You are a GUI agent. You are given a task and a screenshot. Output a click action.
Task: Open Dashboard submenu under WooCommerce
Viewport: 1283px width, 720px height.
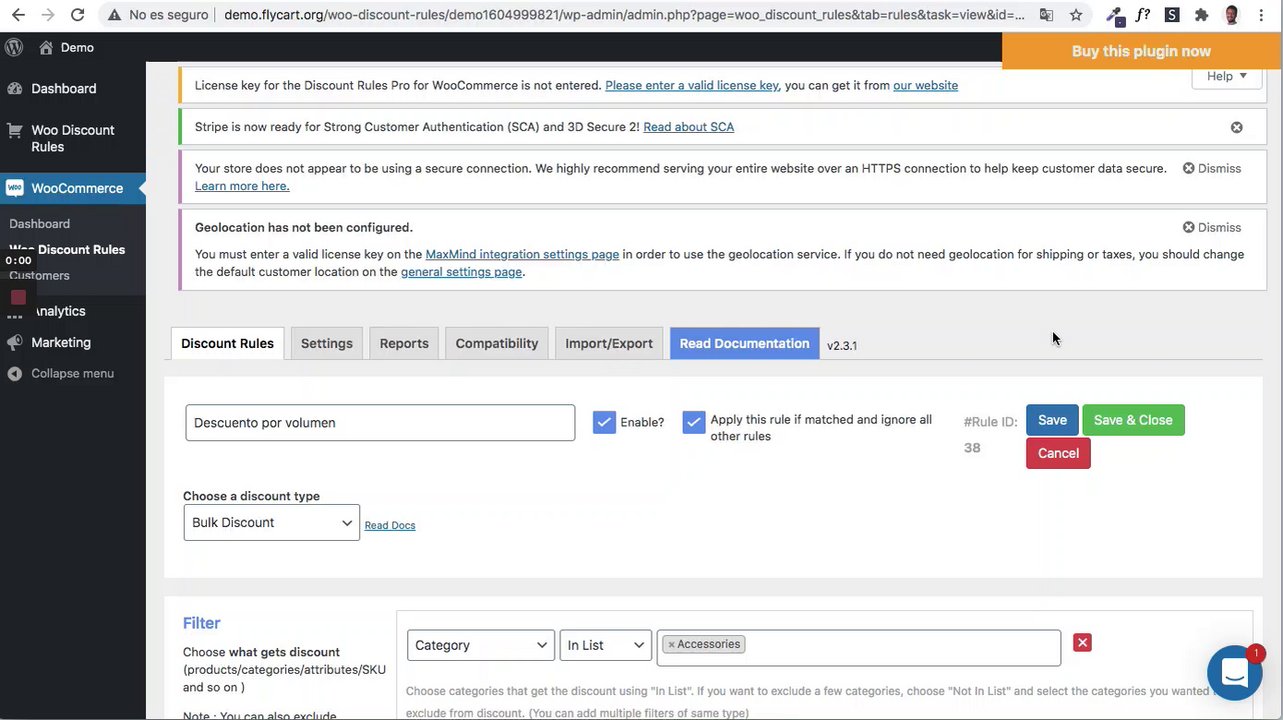[x=40, y=224]
